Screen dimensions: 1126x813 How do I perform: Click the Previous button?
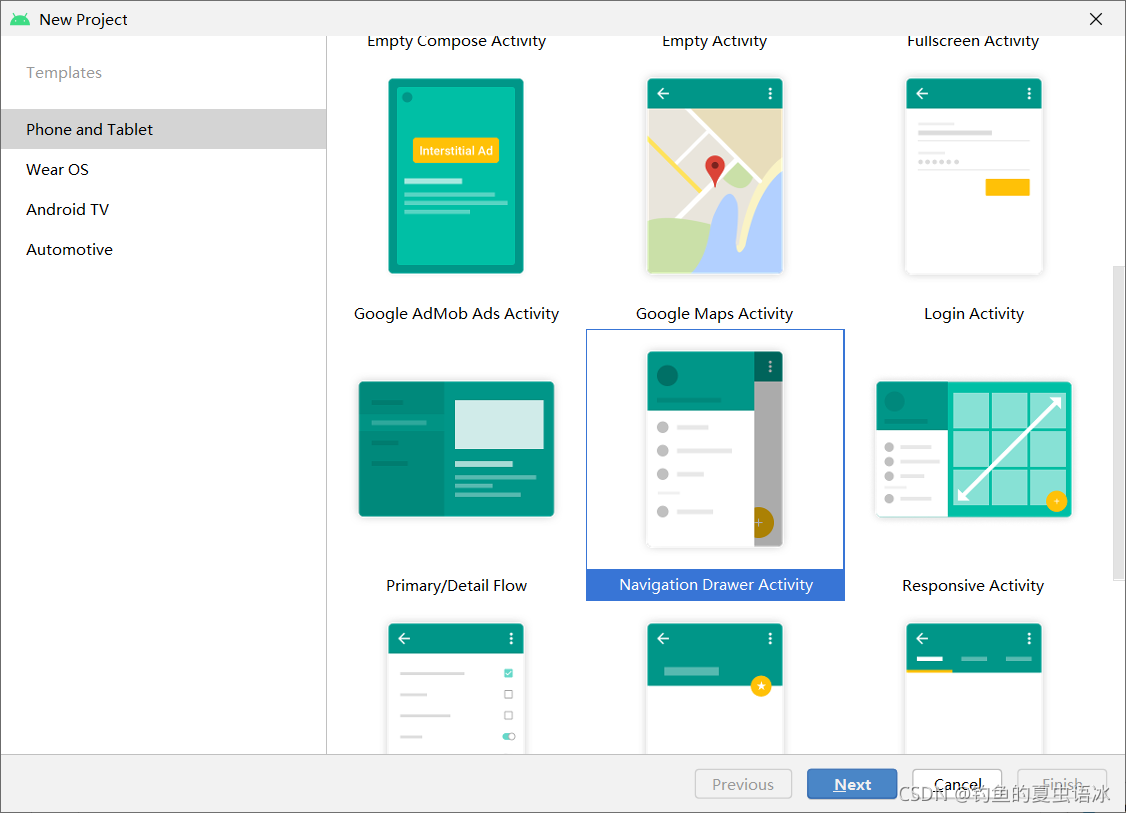(x=743, y=784)
